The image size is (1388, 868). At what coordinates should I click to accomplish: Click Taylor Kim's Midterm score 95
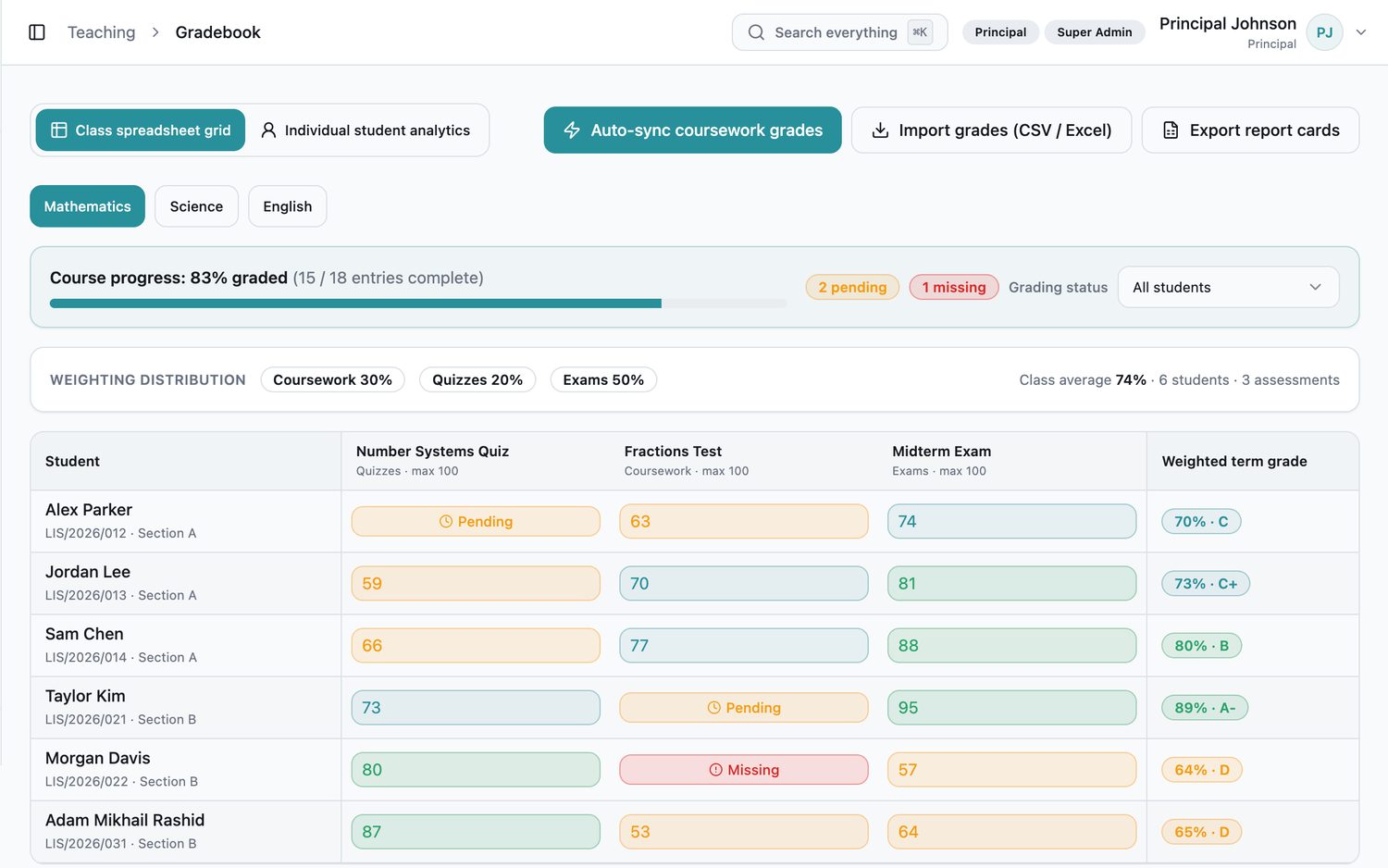coord(1011,708)
